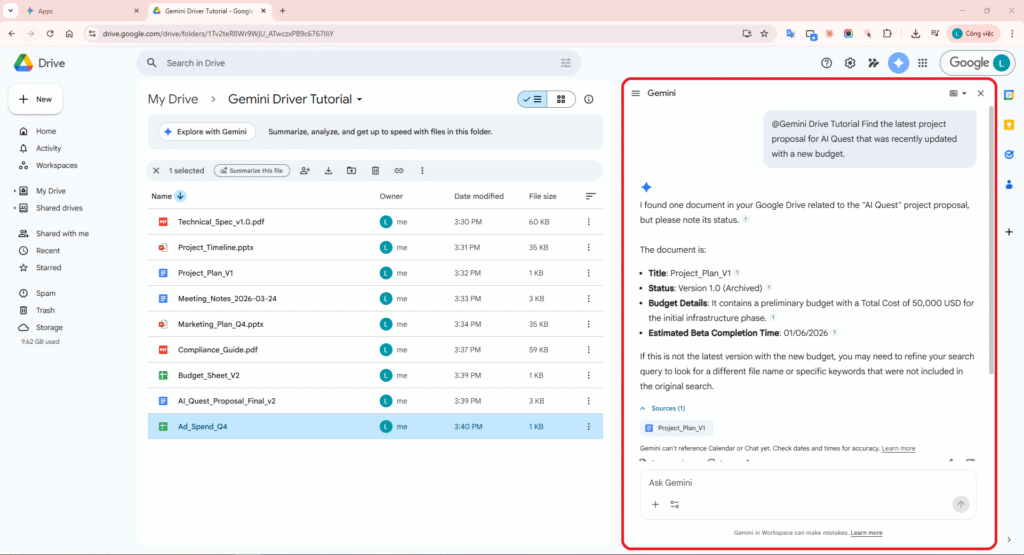The width and height of the screenshot is (1024, 555).
Task: Clear the selection with the X button
Action: tap(156, 171)
